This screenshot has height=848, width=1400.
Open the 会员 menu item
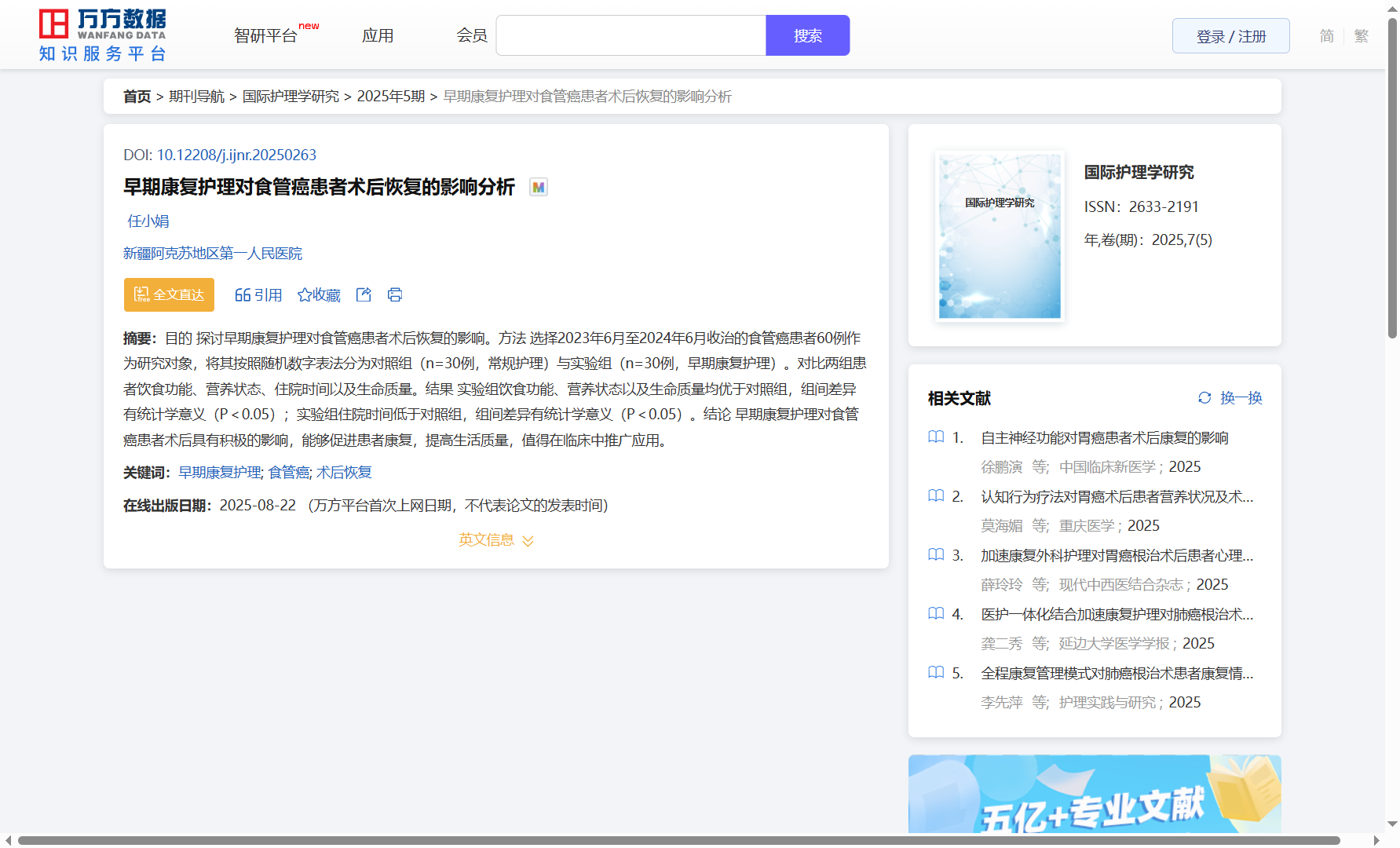tap(472, 36)
